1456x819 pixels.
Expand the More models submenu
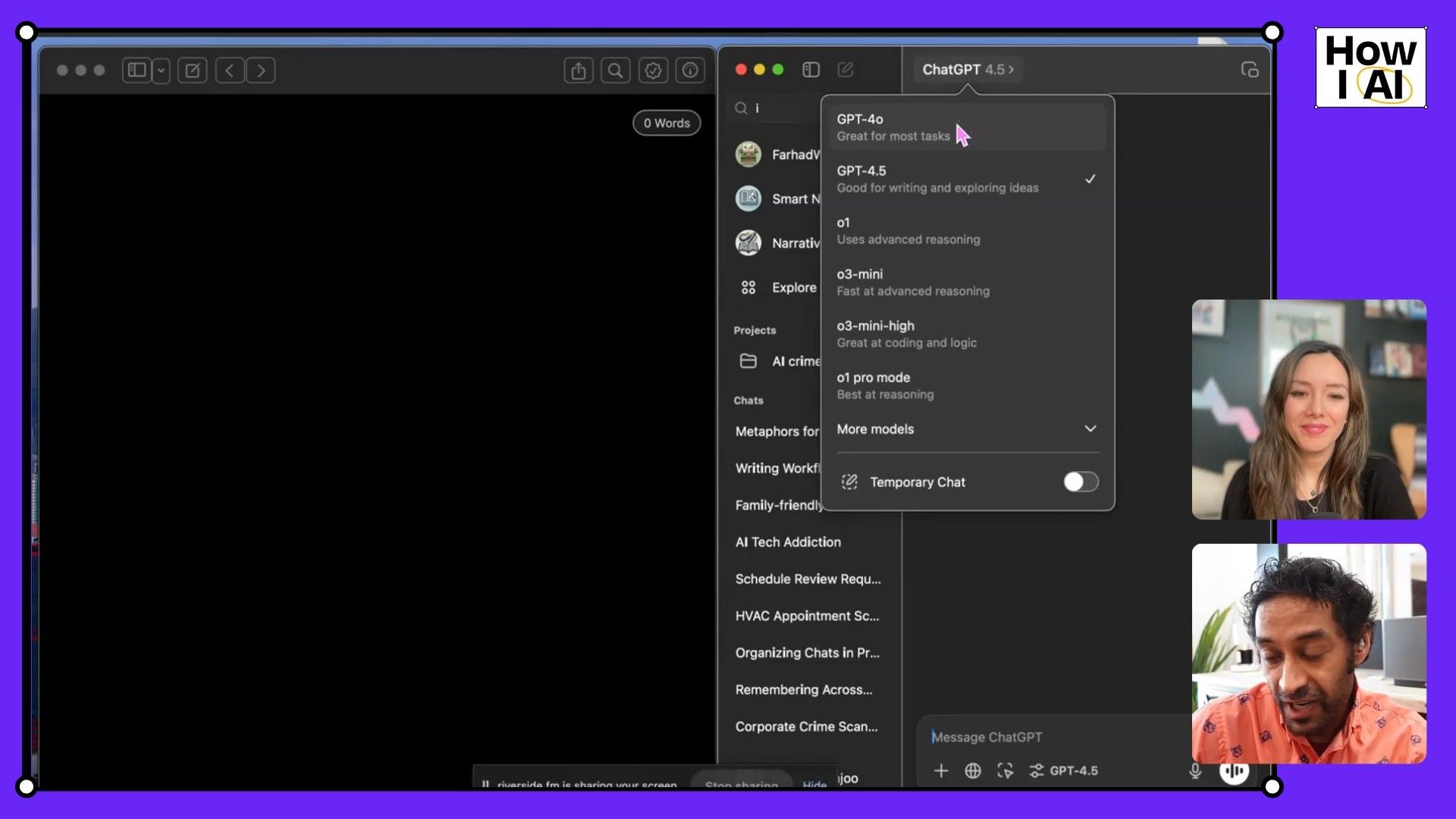[968, 429]
